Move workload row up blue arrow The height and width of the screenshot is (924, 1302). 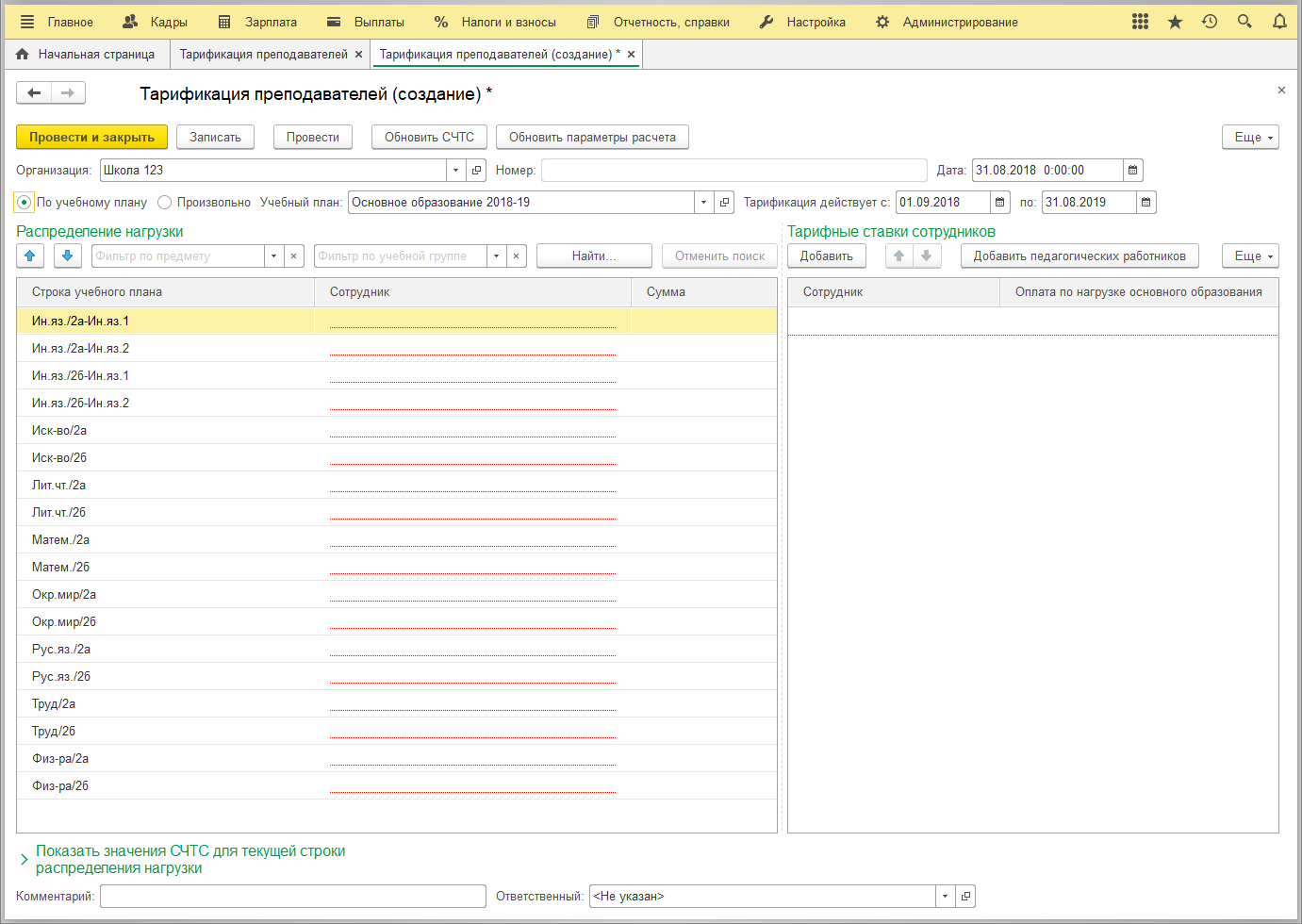coord(30,256)
